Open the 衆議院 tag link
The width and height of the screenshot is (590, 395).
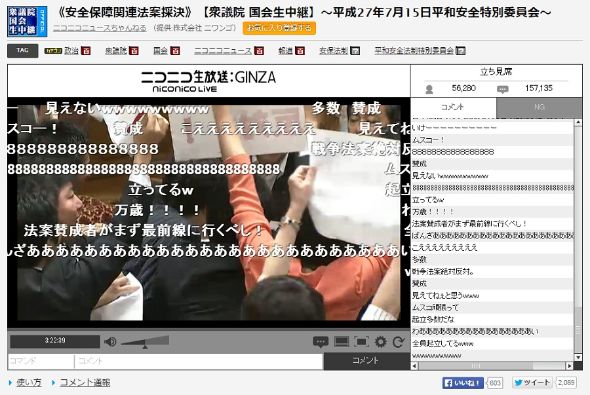(116, 50)
